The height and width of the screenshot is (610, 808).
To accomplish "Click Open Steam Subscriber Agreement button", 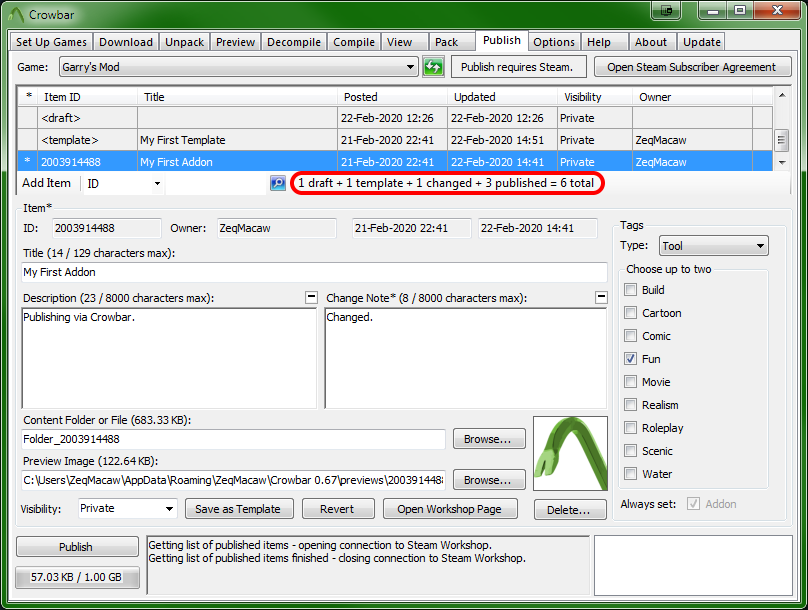I will (692, 67).
